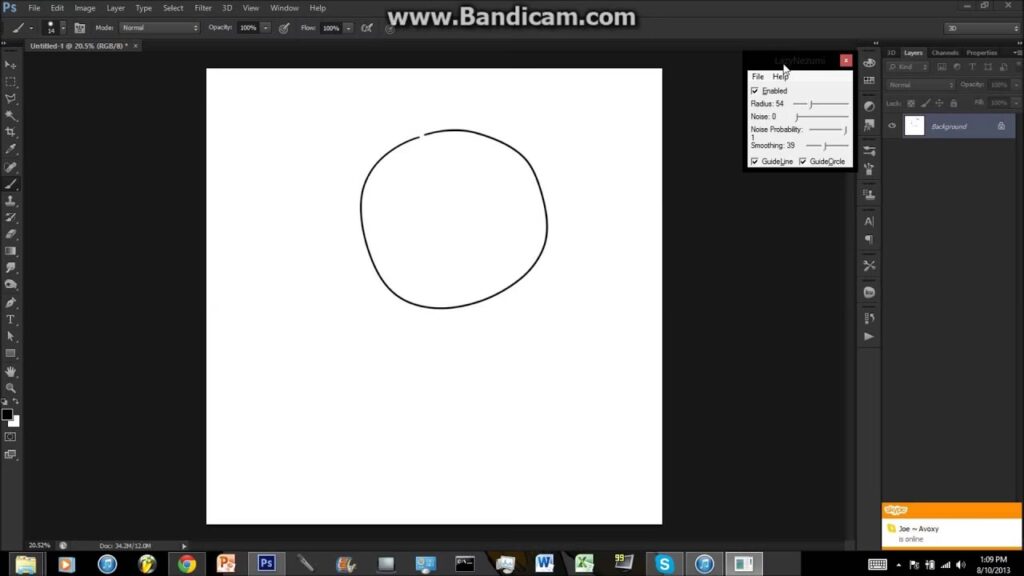Select the Lasso tool

[x=11, y=98]
